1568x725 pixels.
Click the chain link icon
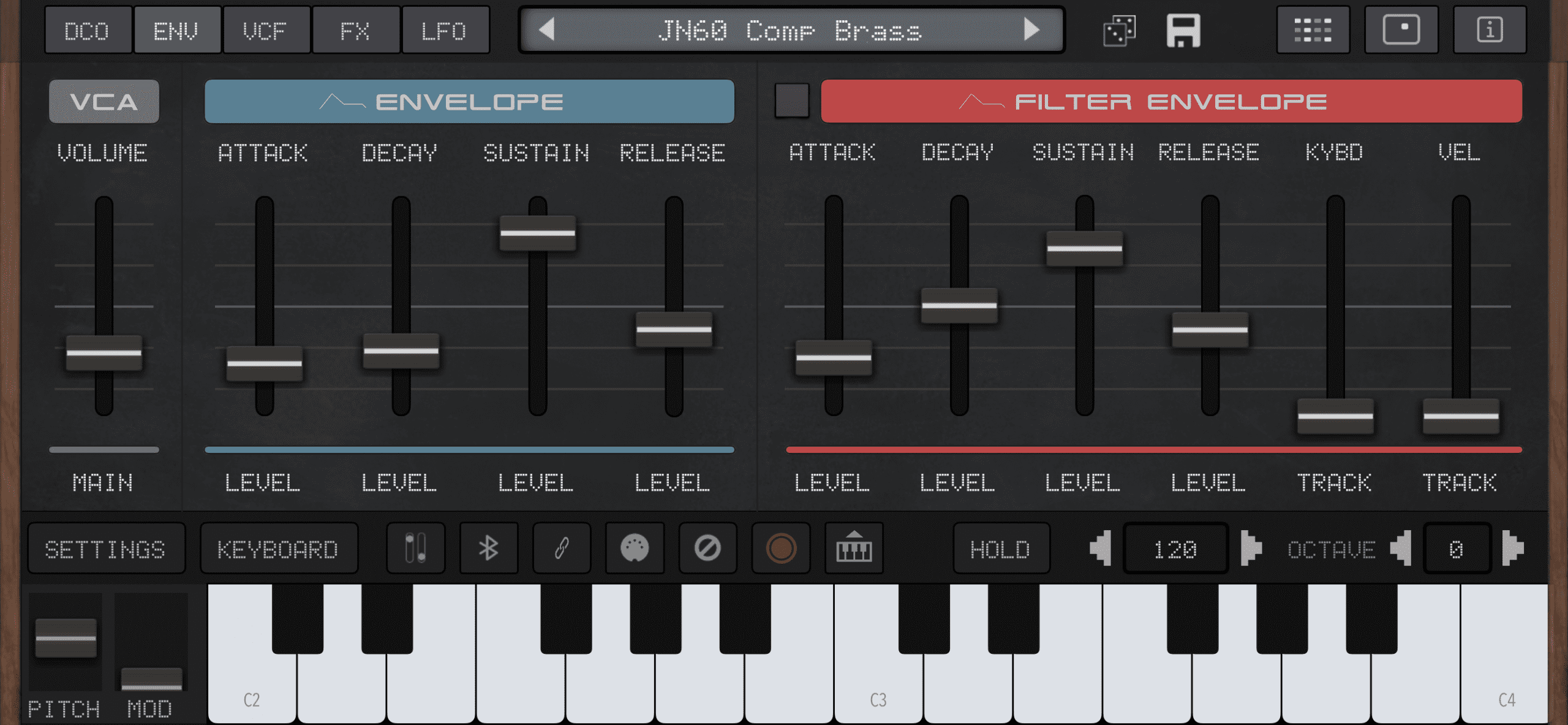562,548
